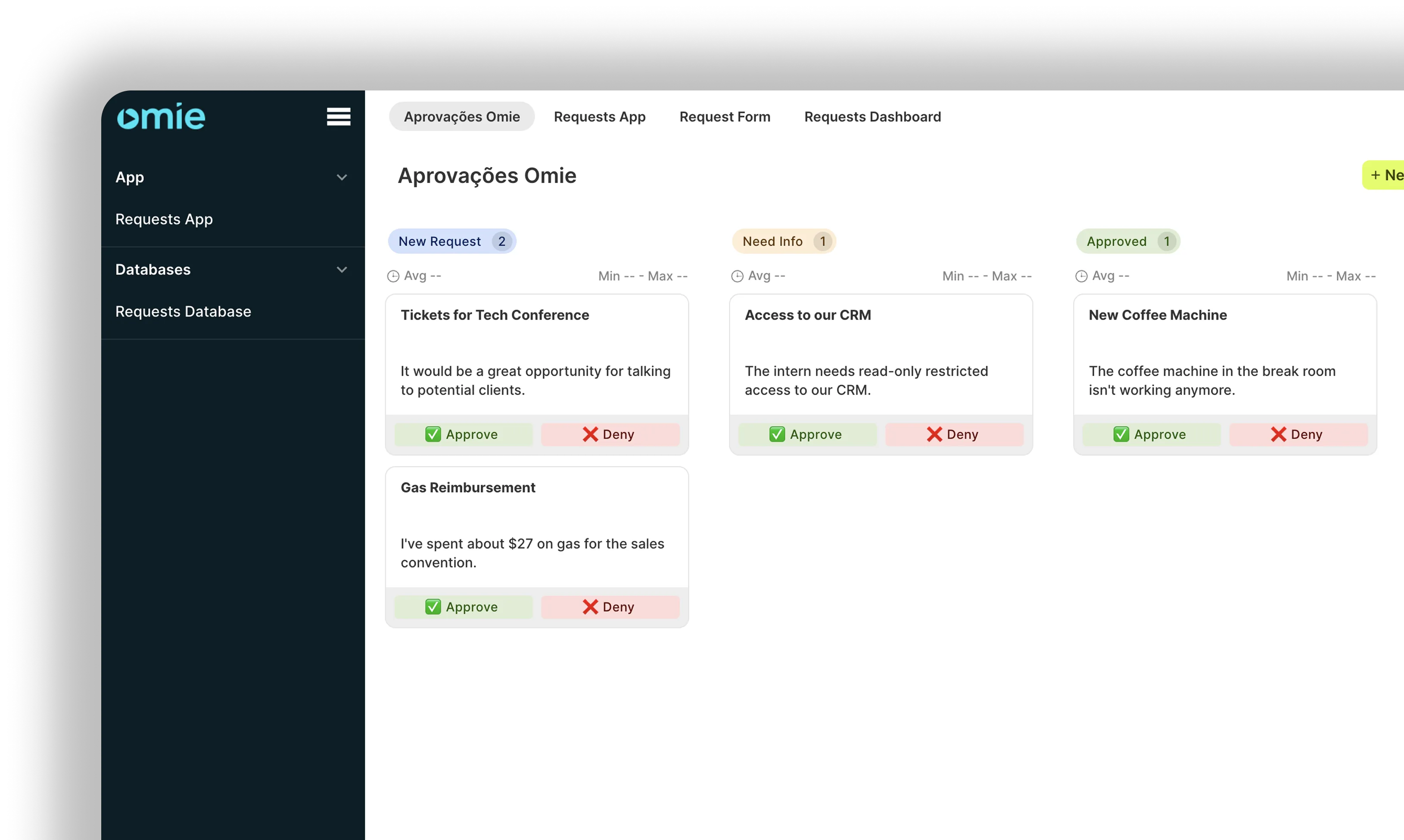Image resolution: width=1404 pixels, height=840 pixels.
Task: Click the clock icon above the New Request column
Action: click(394, 276)
